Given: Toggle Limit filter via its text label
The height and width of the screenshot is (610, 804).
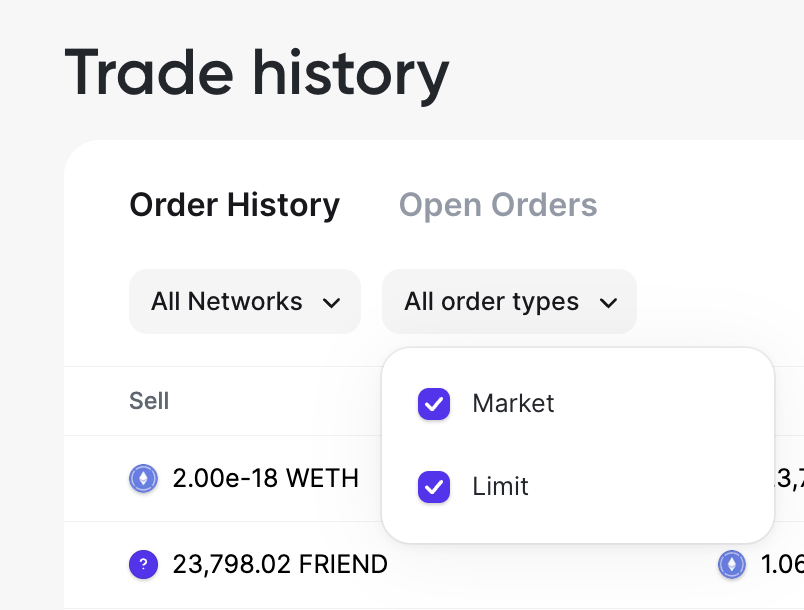Looking at the screenshot, I should (x=500, y=487).
